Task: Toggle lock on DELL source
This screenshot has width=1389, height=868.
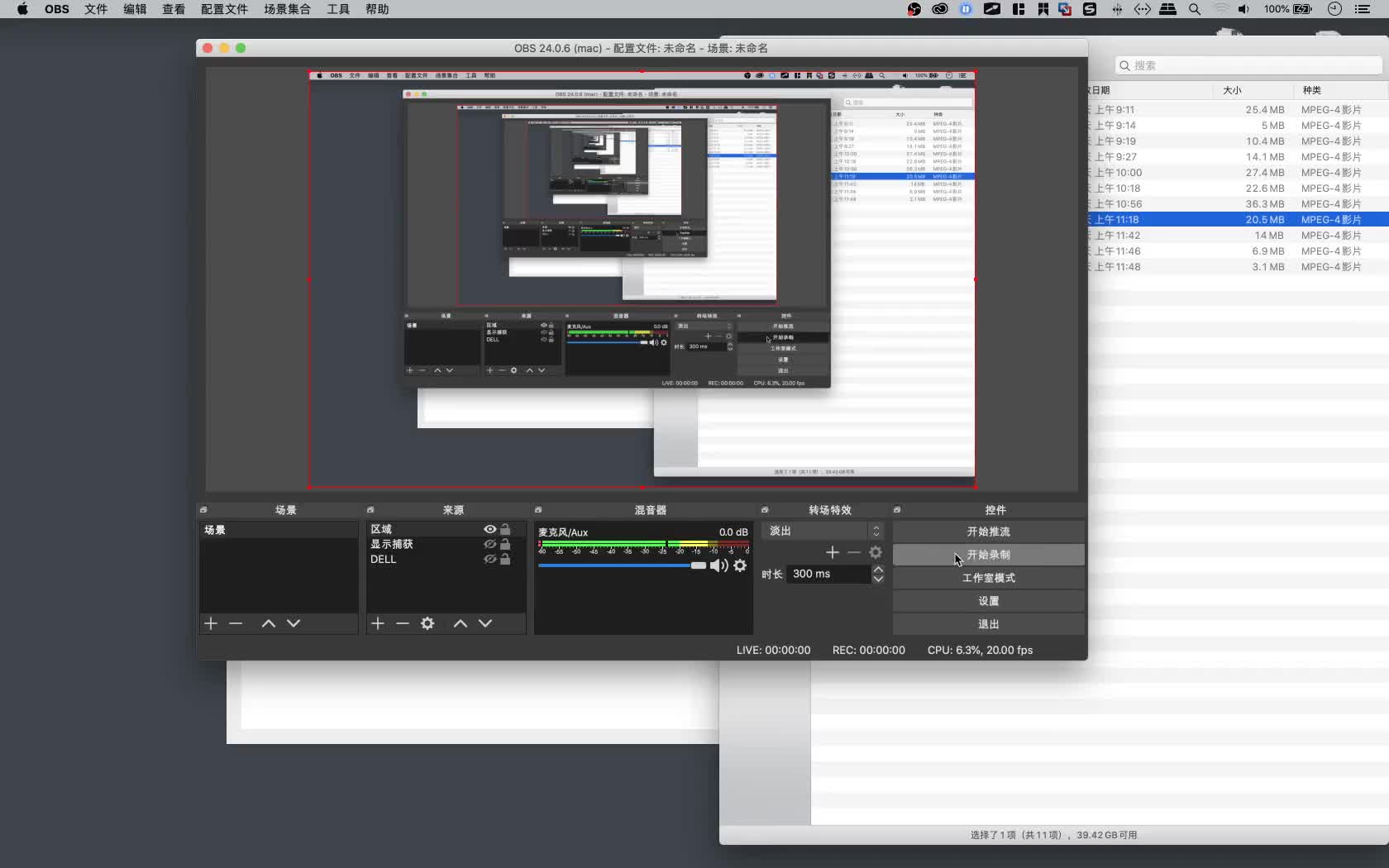Action: pos(505,559)
